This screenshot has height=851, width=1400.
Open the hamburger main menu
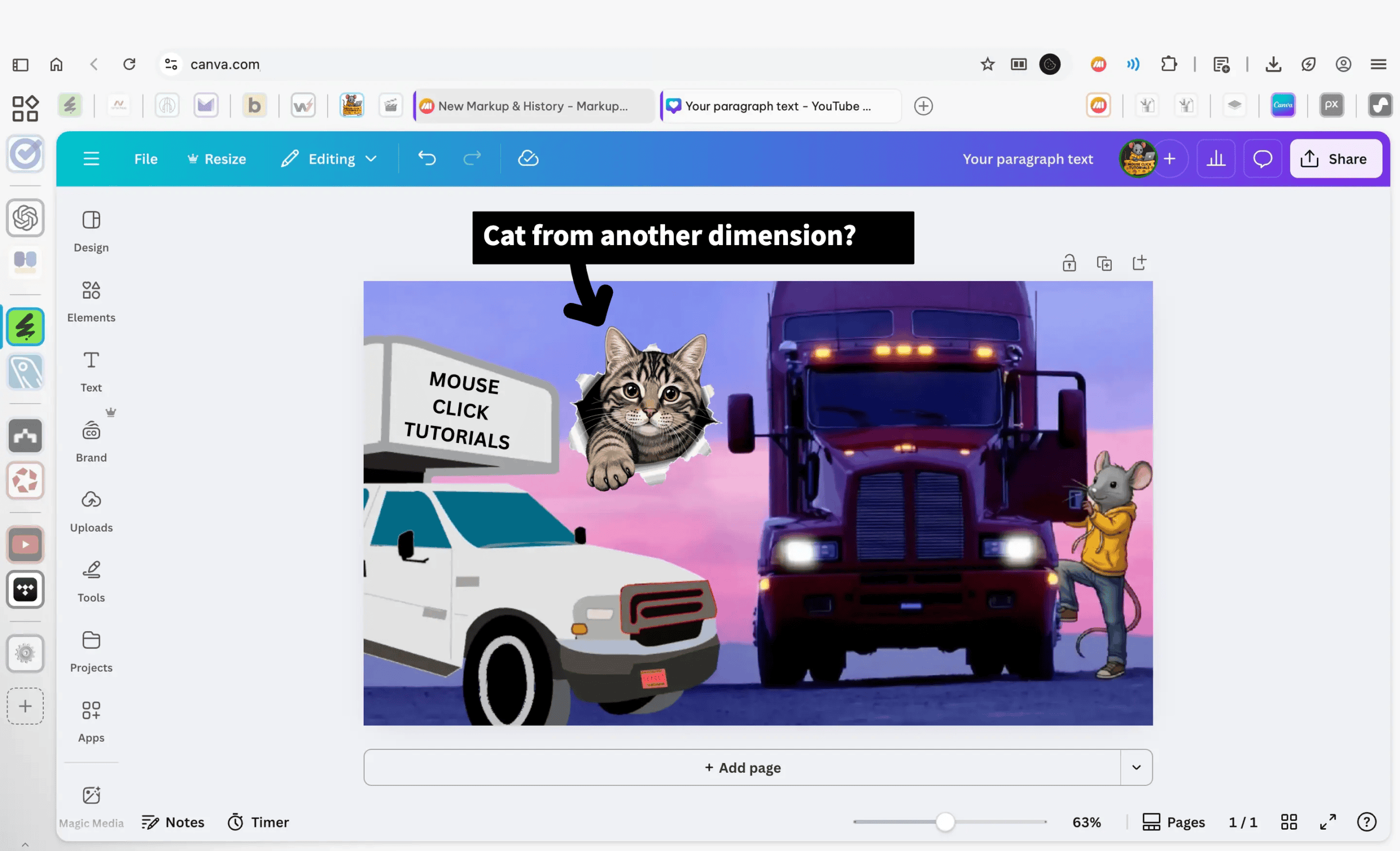pos(91,159)
